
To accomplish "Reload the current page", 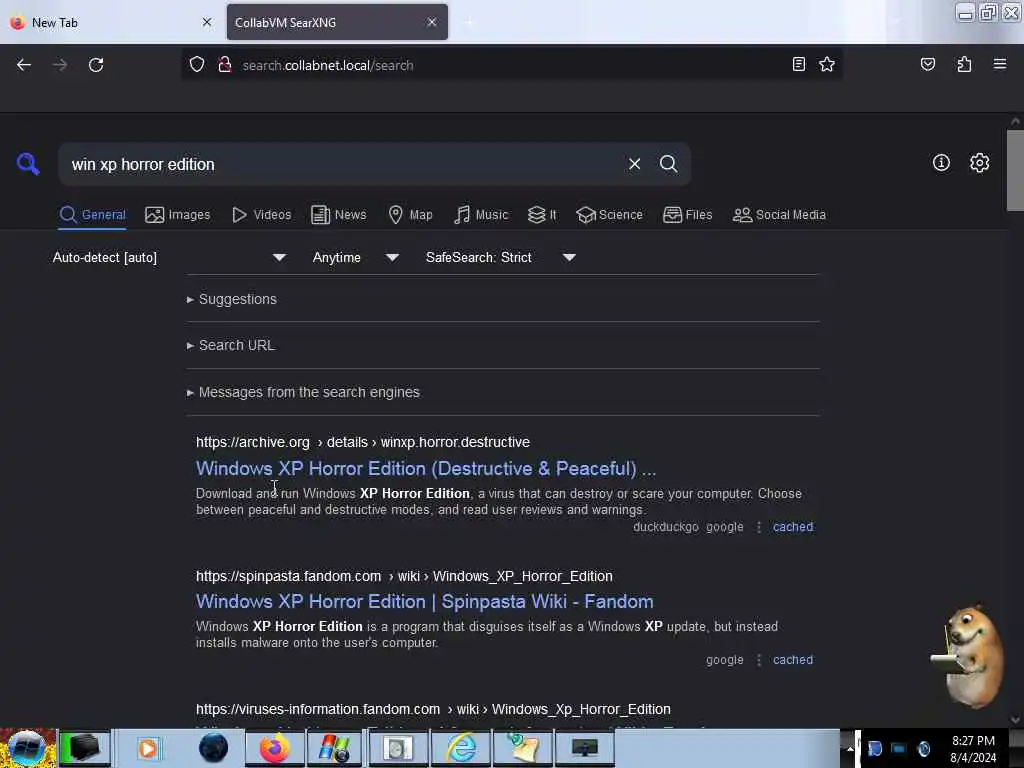I will point(96,65).
